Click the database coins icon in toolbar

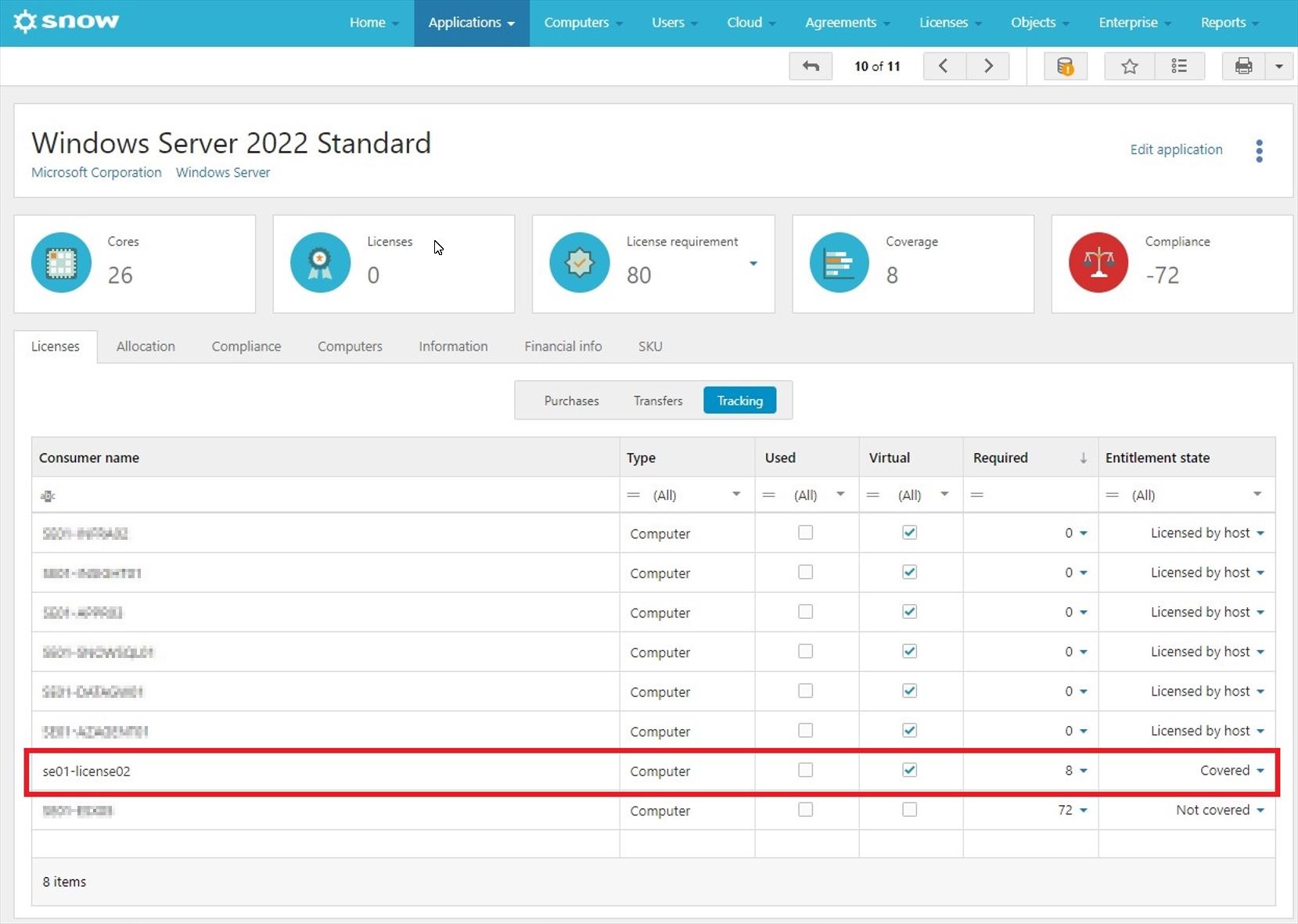pos(1065,67)
